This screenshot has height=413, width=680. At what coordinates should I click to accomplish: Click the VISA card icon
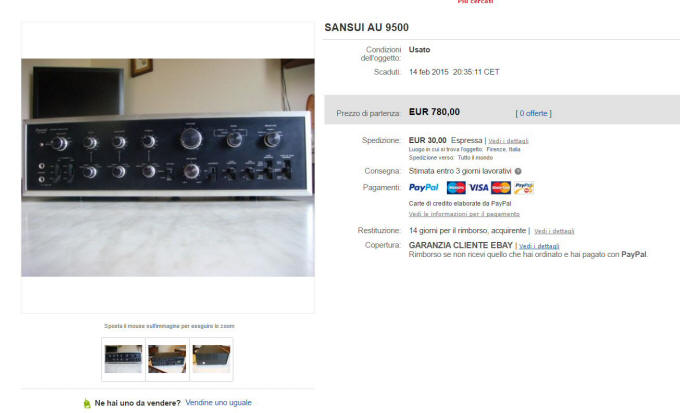478,187
